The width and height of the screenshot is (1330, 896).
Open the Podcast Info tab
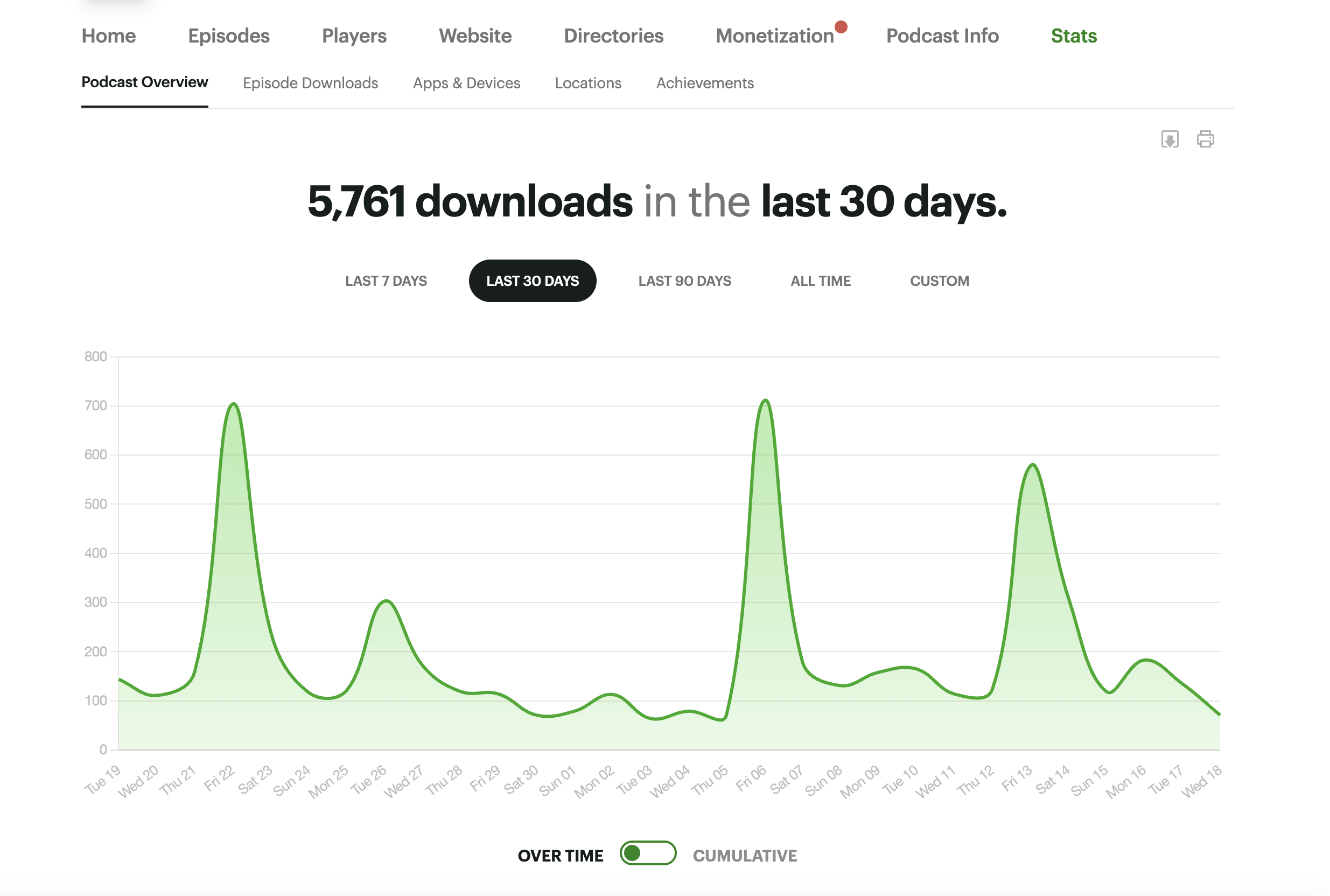pyautogui.click(x=942, y=36)
